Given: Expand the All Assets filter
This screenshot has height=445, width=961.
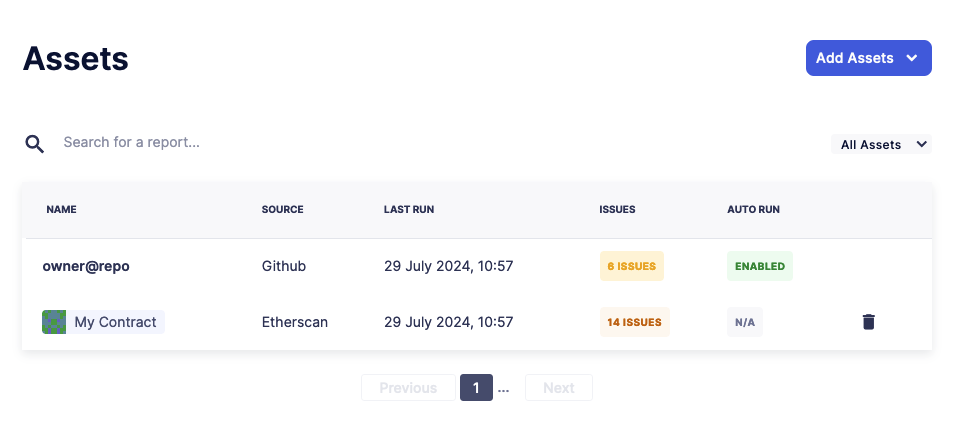Looking at the screenshot, I should click(x=881, y=145).
